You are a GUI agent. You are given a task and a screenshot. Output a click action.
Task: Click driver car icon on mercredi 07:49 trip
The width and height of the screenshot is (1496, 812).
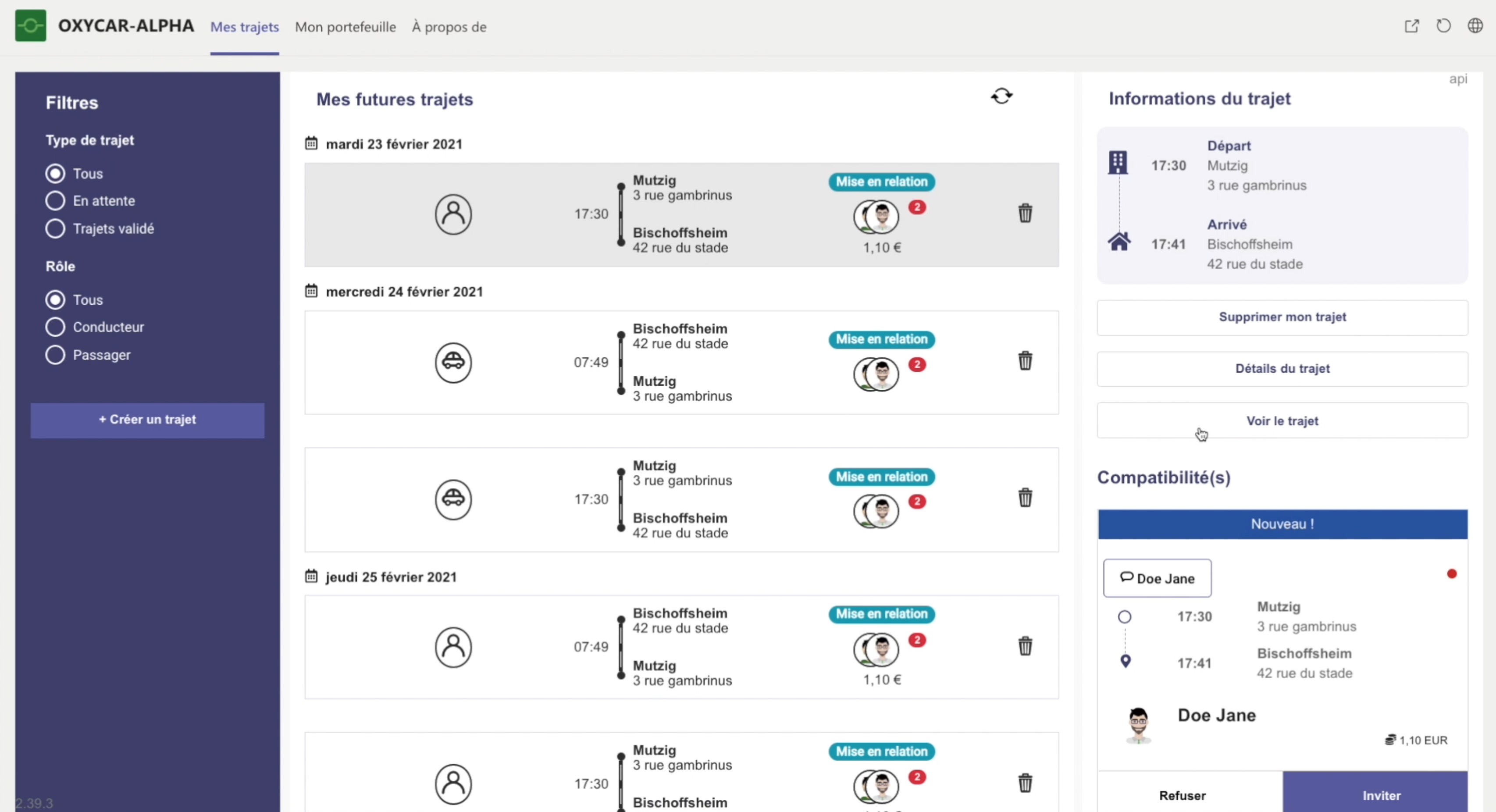click(x=453, y=363)
